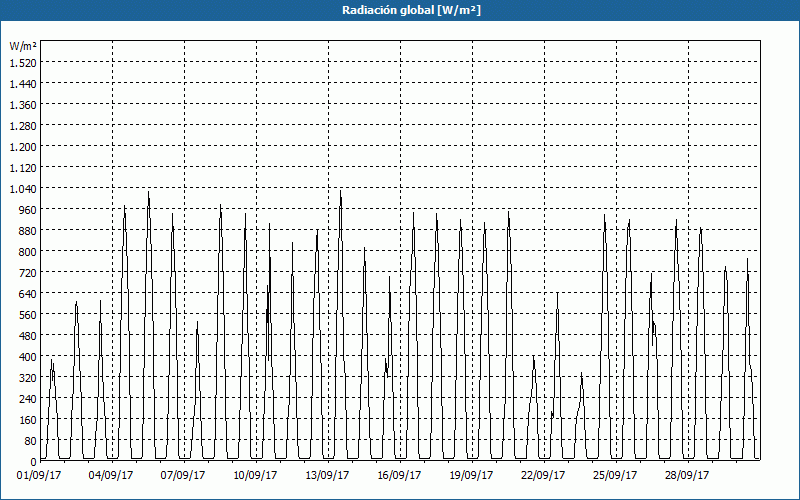Screen dimensions: 800x500
Task: Select the 01/09/17 date label
Action: (39, 476)
